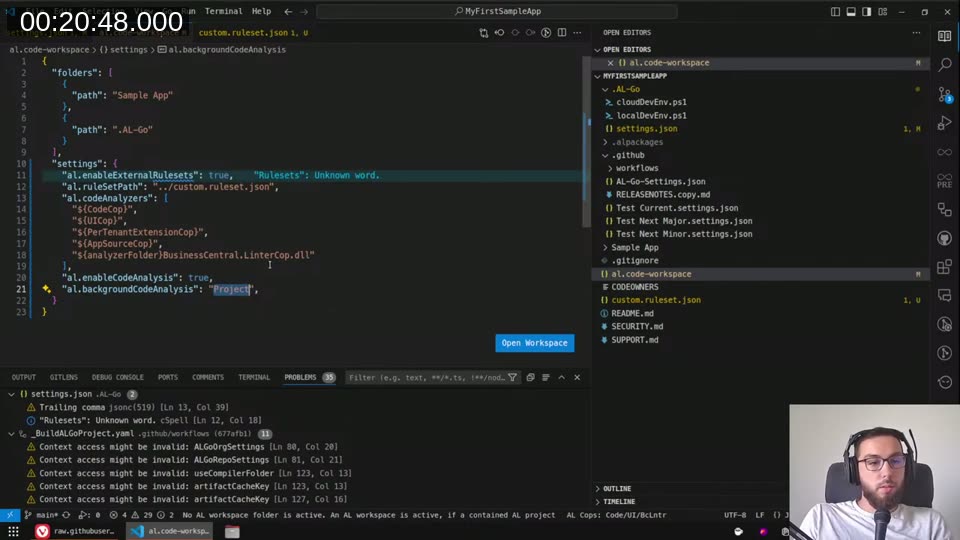
Task: Switch to Vivaldi raw.githubuser window in taskbar
Action: pyautogui.click(x=75, y=531)
